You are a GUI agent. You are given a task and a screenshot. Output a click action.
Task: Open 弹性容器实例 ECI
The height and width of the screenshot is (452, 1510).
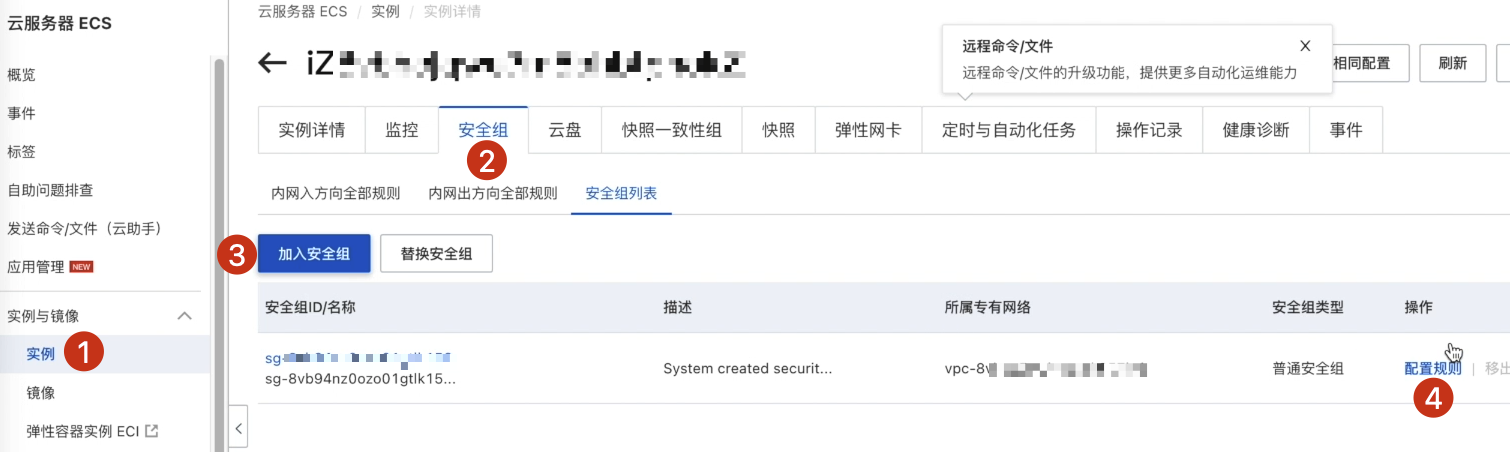(84, 432)
